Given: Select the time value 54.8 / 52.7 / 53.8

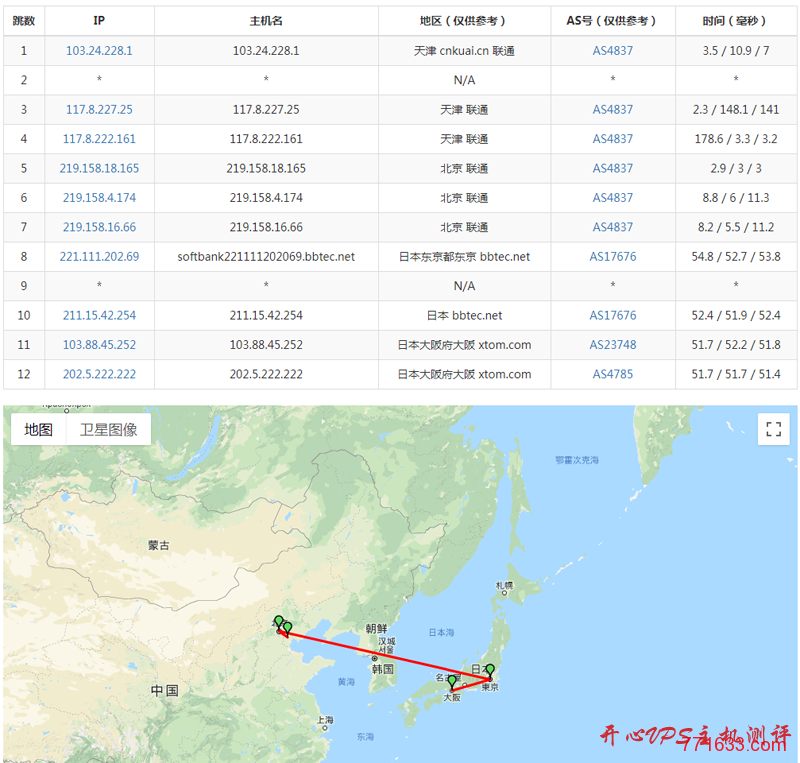Looking at the screenshot, I should [x=736, y=256].
